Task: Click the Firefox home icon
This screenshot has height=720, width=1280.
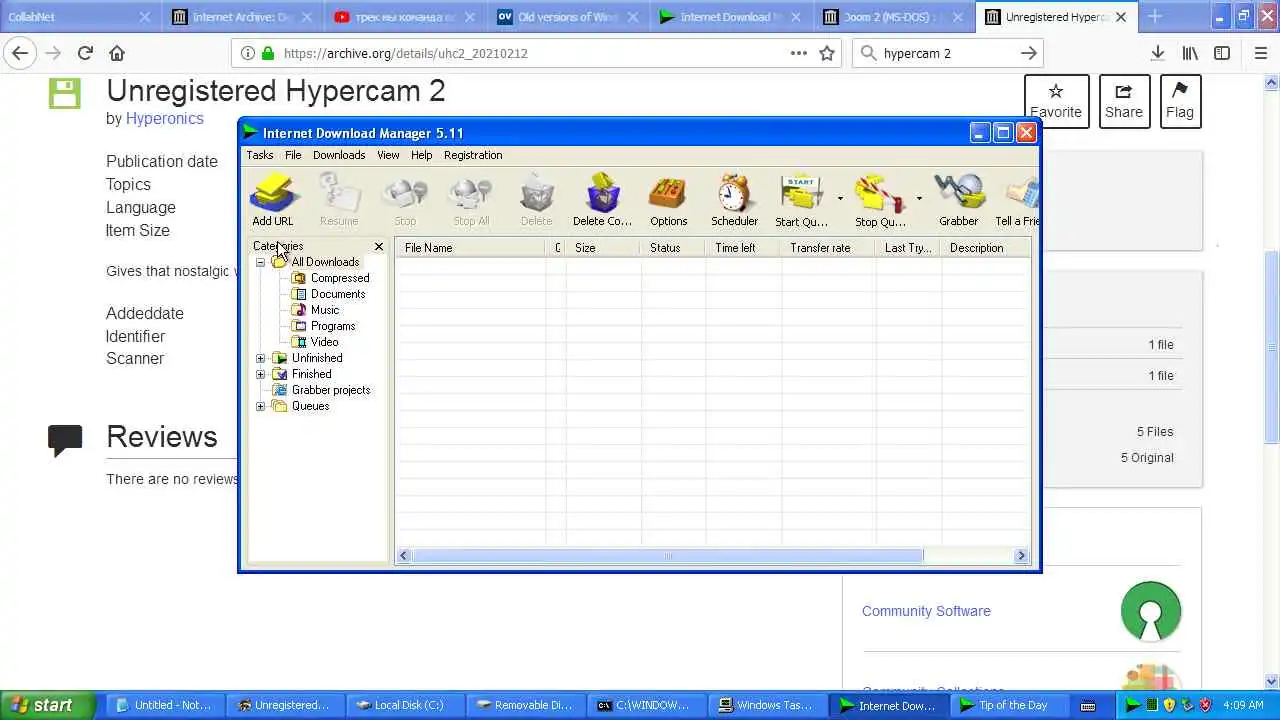Action: click(x=117, y=53)
